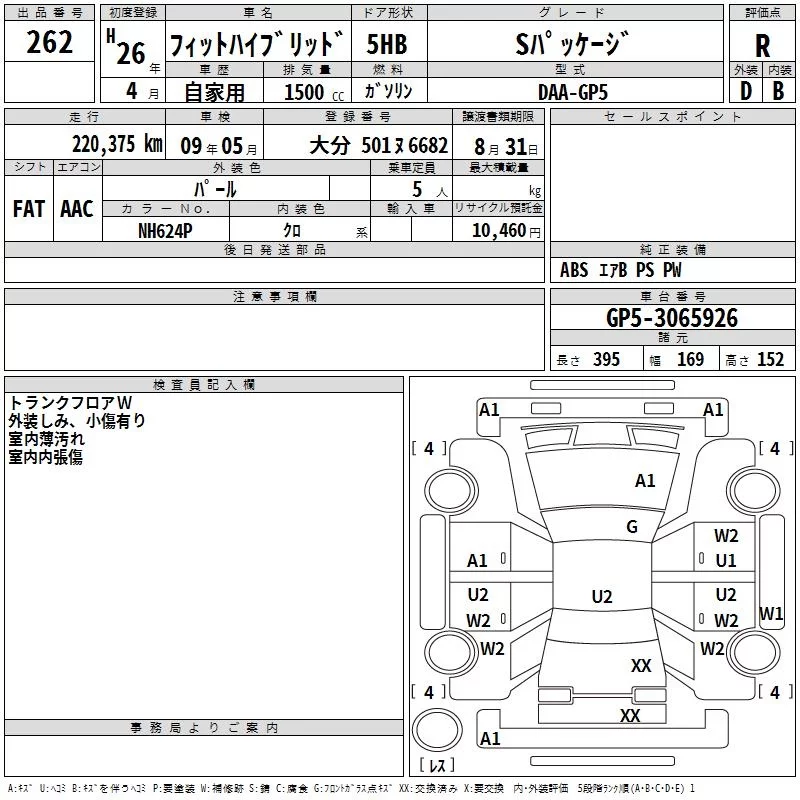The image size is (800, 800).
Task: Click the grade value Sパッケージ
Action: point(572,43)
